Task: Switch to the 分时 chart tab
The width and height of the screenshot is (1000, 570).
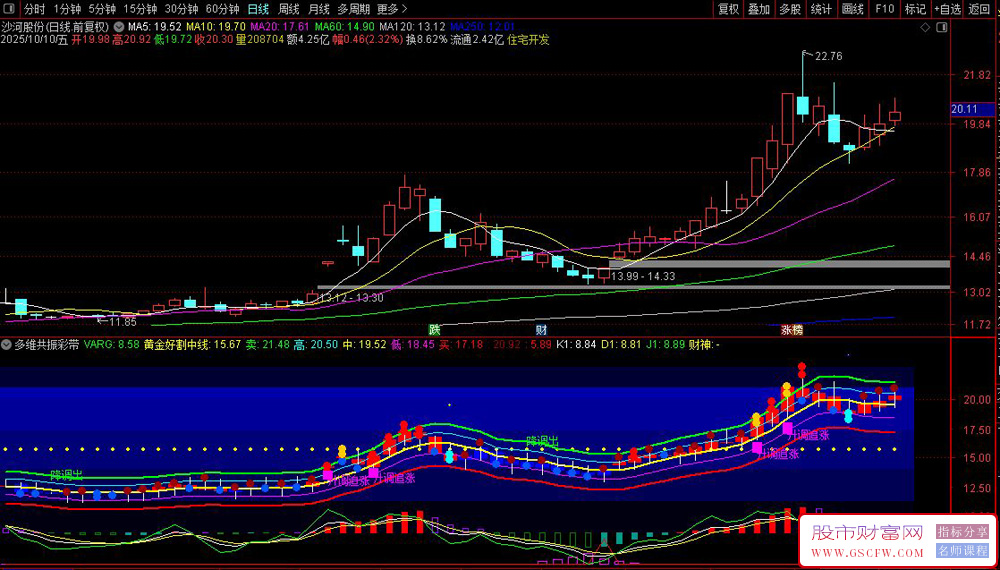Action: [x=35, y=9]
